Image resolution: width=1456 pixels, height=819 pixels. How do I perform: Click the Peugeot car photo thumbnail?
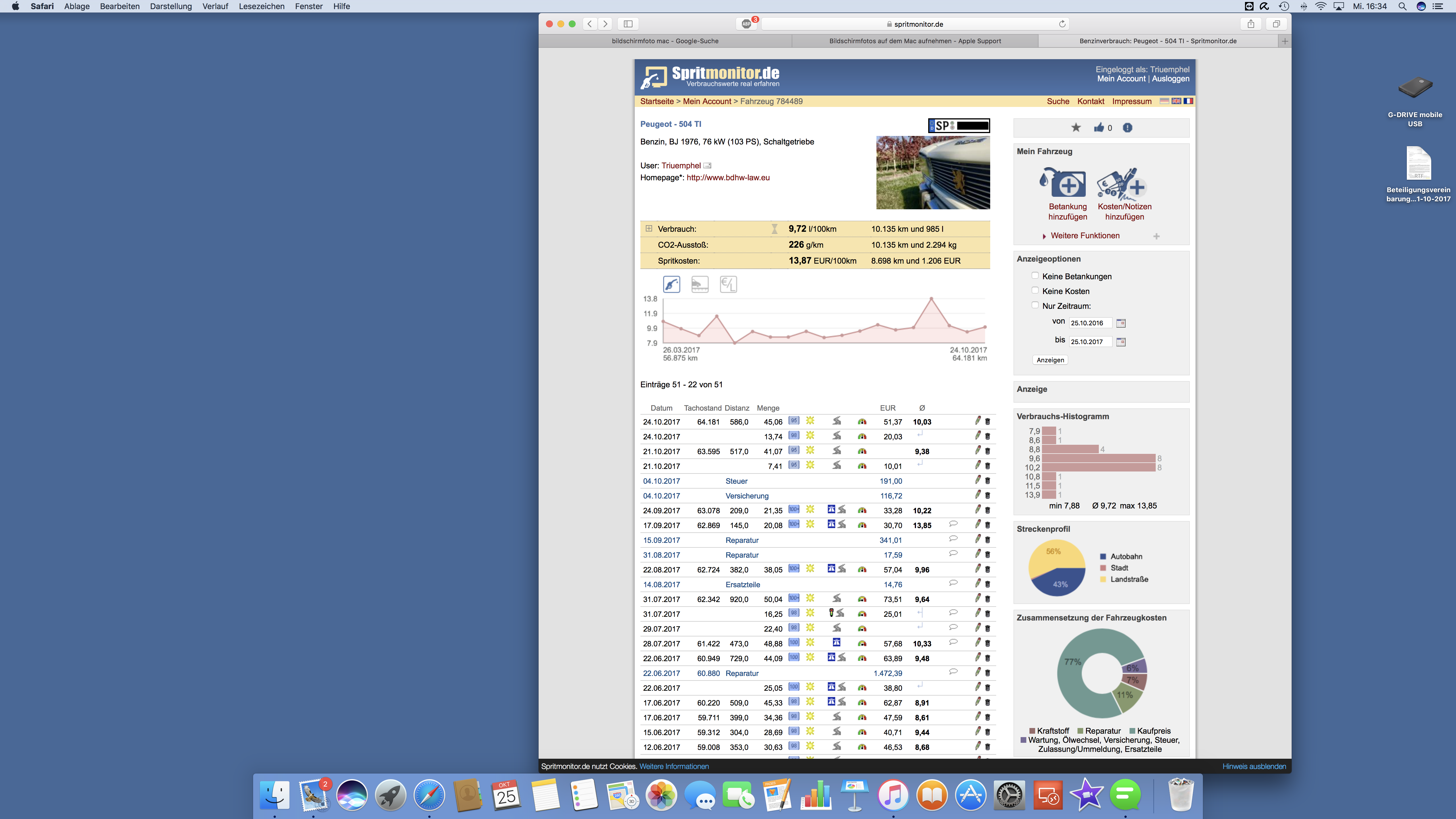click(933, 172)
